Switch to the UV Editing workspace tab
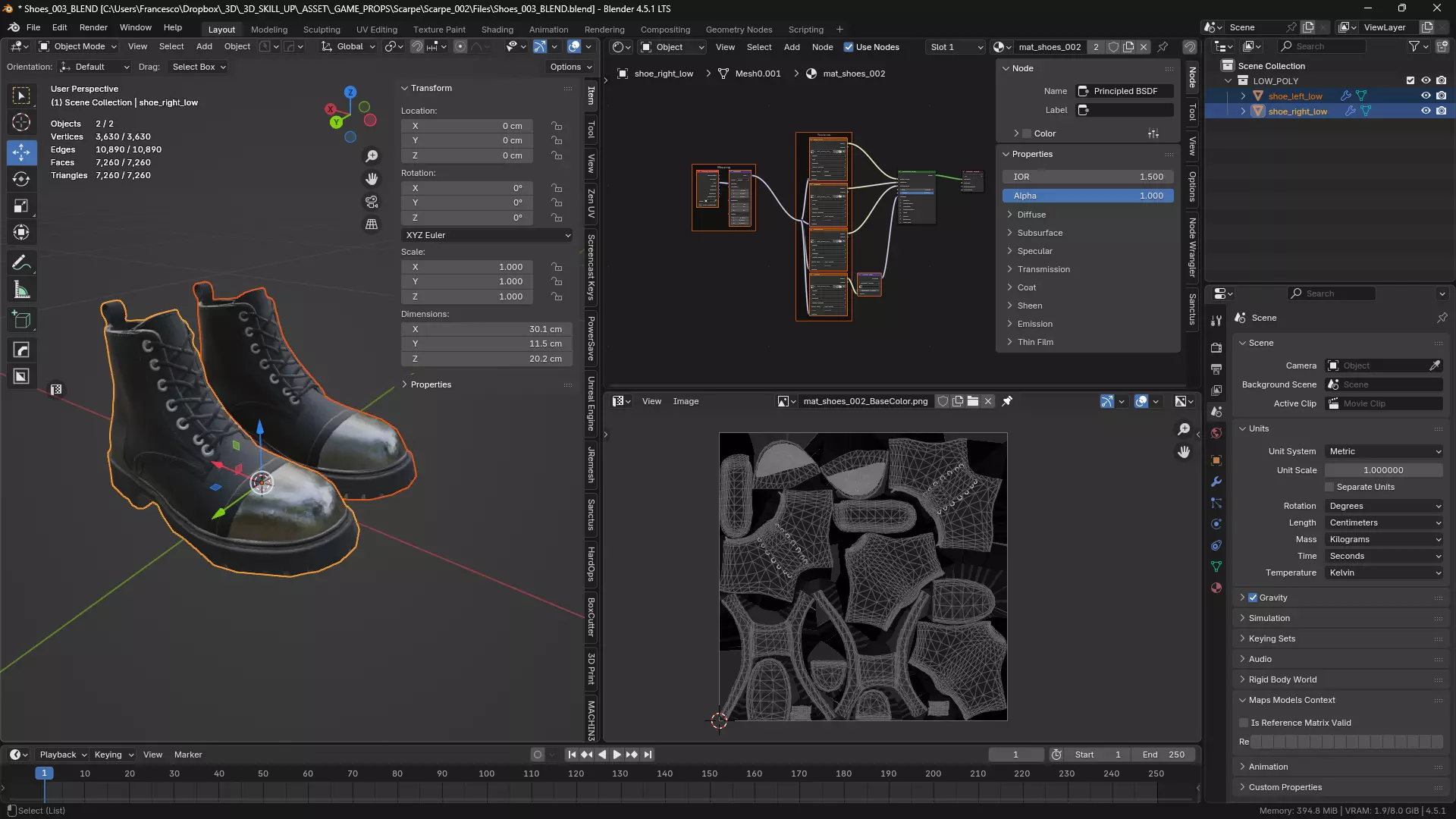 coord(377,30)
